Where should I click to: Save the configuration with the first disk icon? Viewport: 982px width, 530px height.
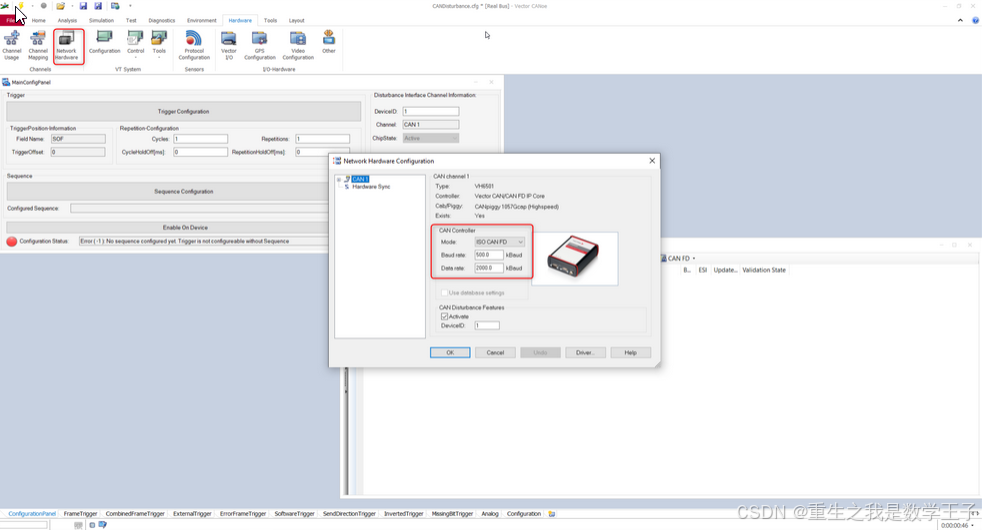pos(83,6)
